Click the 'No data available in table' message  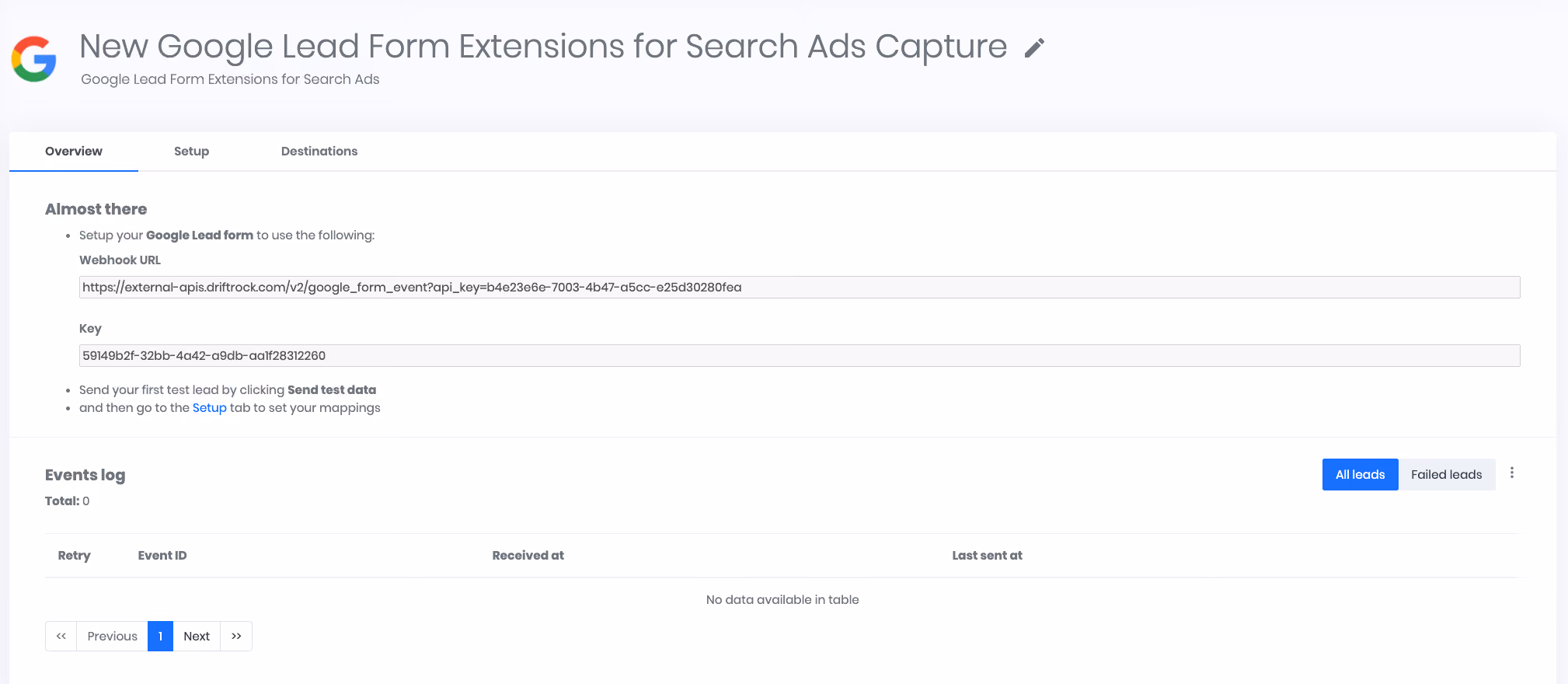[x=782, y=599]
